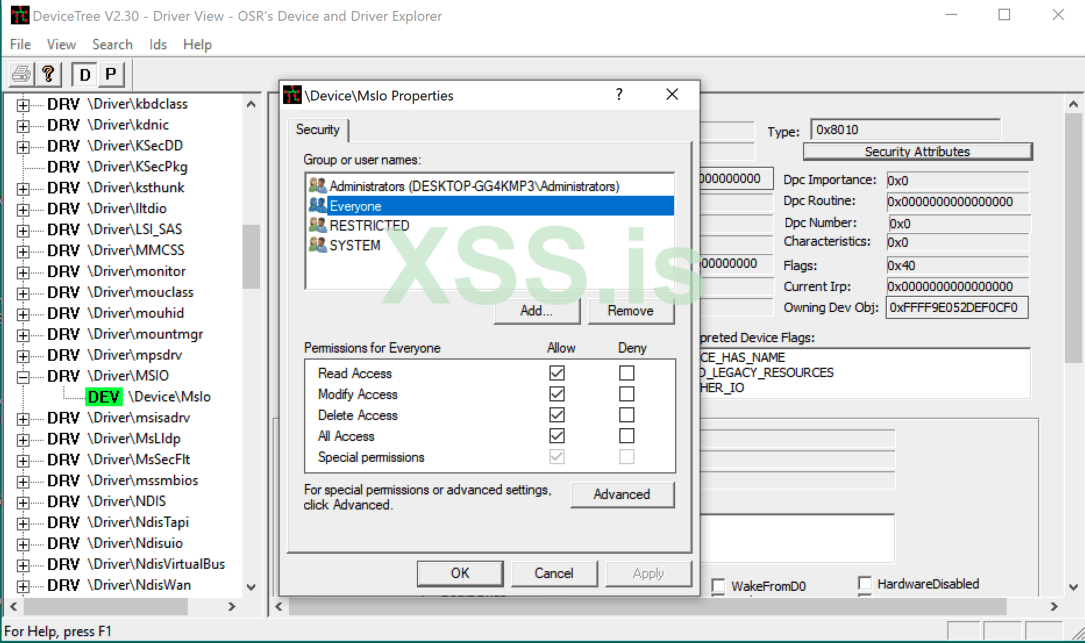Screen dimensions: 1085x643
Task: Click the details pane horizontal scrollbar thumb
Action: [x=647, y=607]
